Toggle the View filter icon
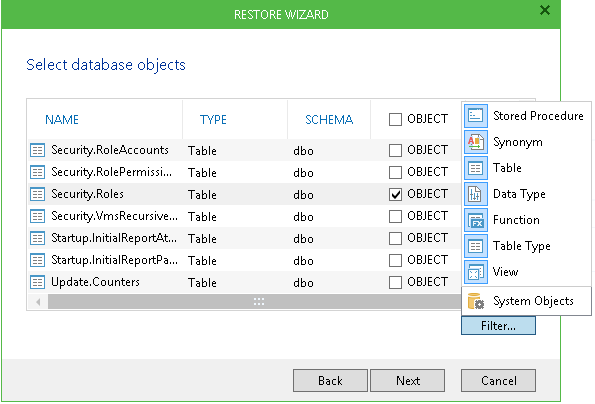 tap(475, 272)
